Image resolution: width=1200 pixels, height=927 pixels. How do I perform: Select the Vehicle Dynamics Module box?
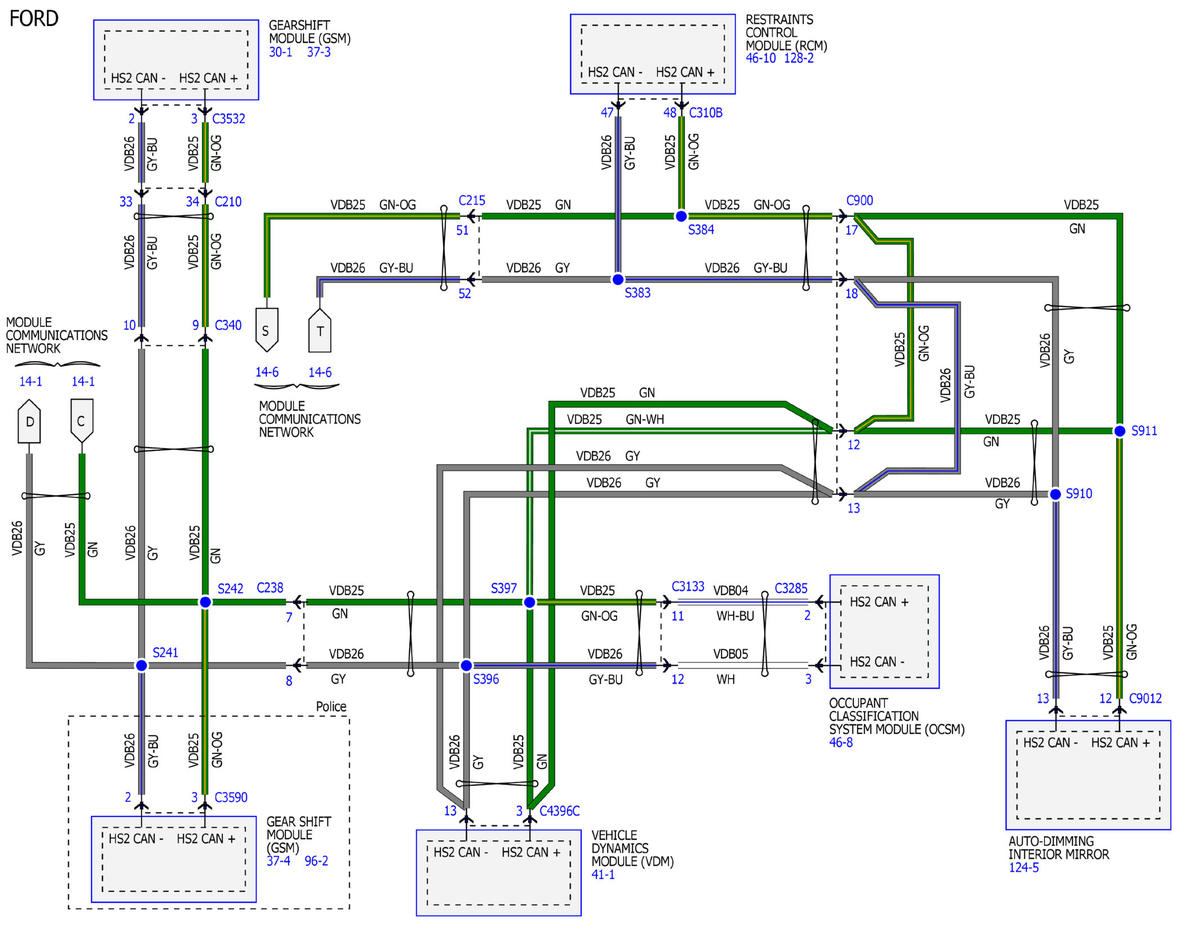coord(500,872)
